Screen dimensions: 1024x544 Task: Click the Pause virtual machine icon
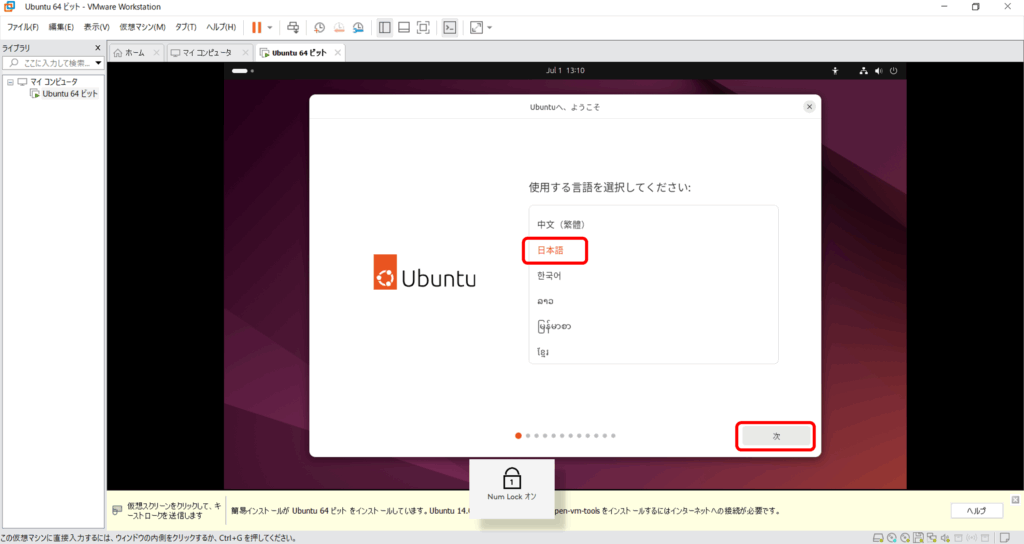click(257, 27)
